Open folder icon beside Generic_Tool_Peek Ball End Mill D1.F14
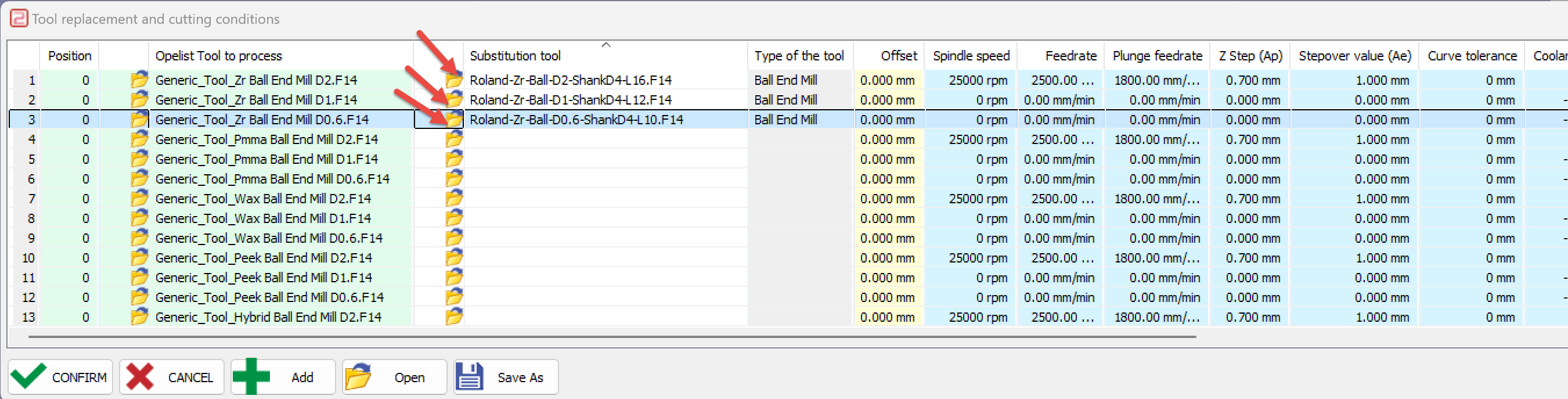Viewport: 1568px width, 399px height. [139, 277]
